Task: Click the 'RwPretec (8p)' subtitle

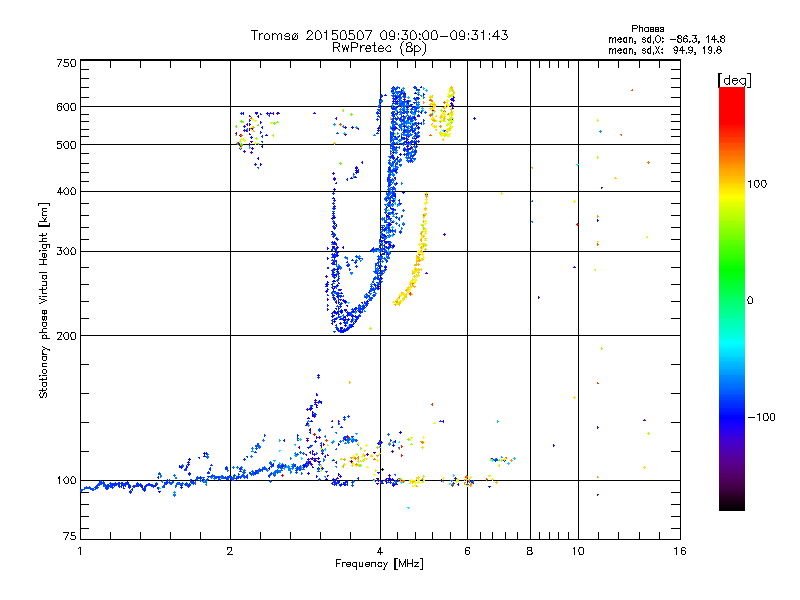Action: tap(379, 48)
